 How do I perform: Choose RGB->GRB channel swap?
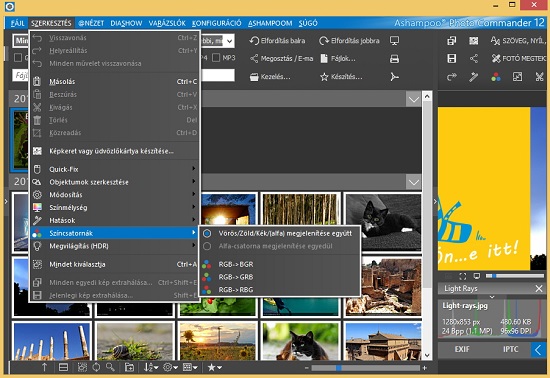click(279, 277)
